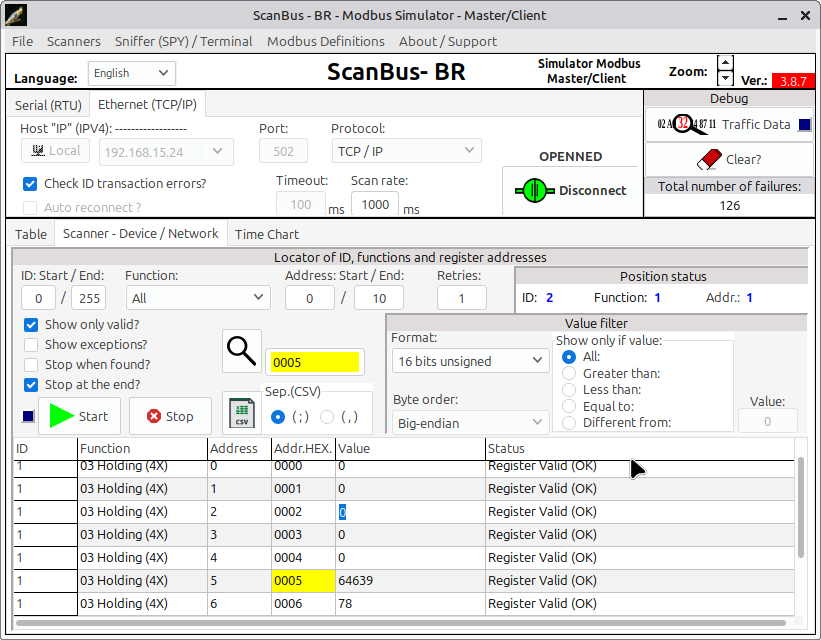
Task: Click the eraser icon beside Clear?
Action: pyautogui.click(x=709, y=159)
